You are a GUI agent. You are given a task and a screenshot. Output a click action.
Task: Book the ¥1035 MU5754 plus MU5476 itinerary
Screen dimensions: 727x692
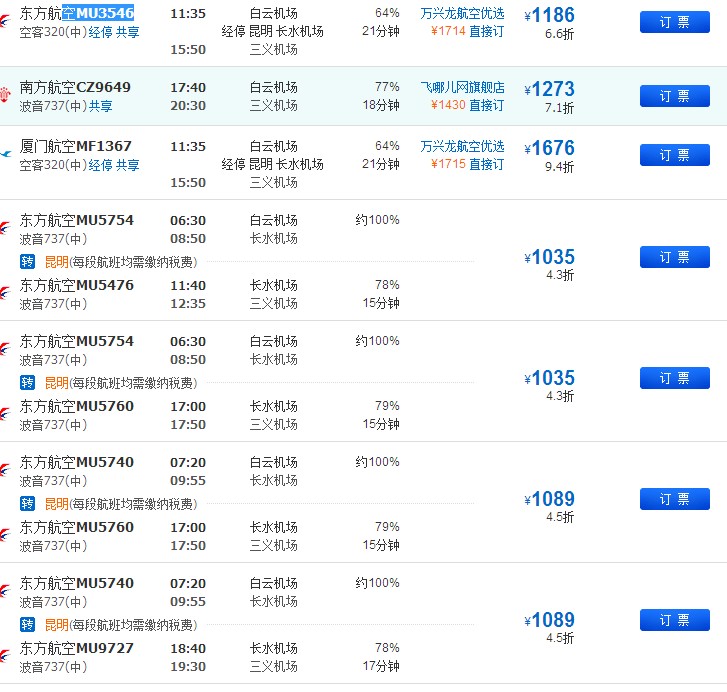[675, 257]
